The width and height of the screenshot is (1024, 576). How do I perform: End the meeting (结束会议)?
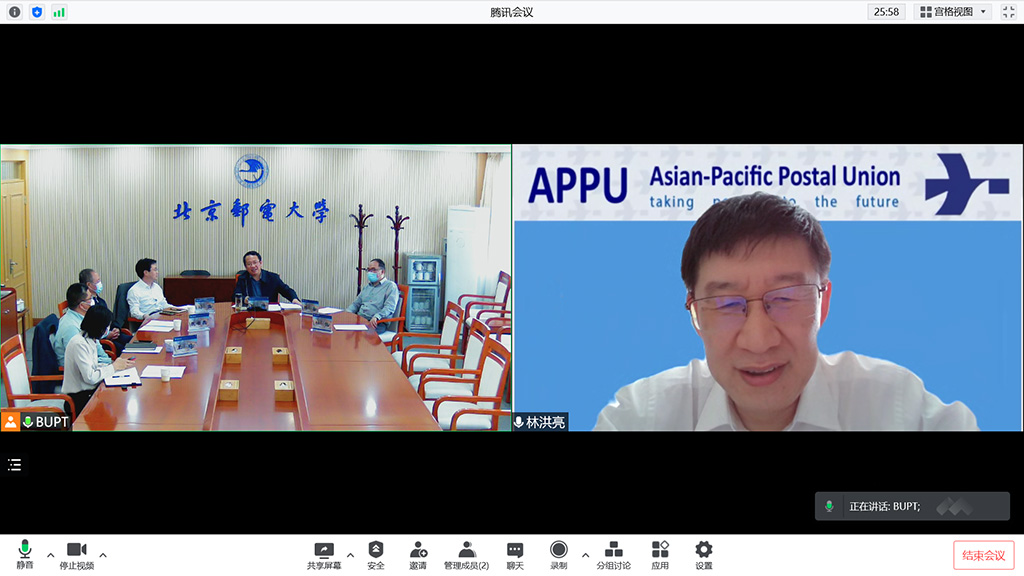pyautogui.click(x=983, y=555)
